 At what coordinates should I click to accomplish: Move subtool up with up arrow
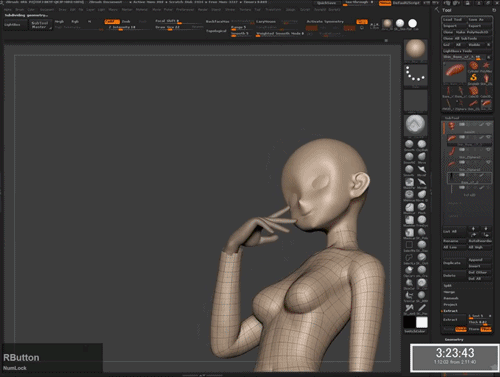pyautogui.click(x=473, y=229)
